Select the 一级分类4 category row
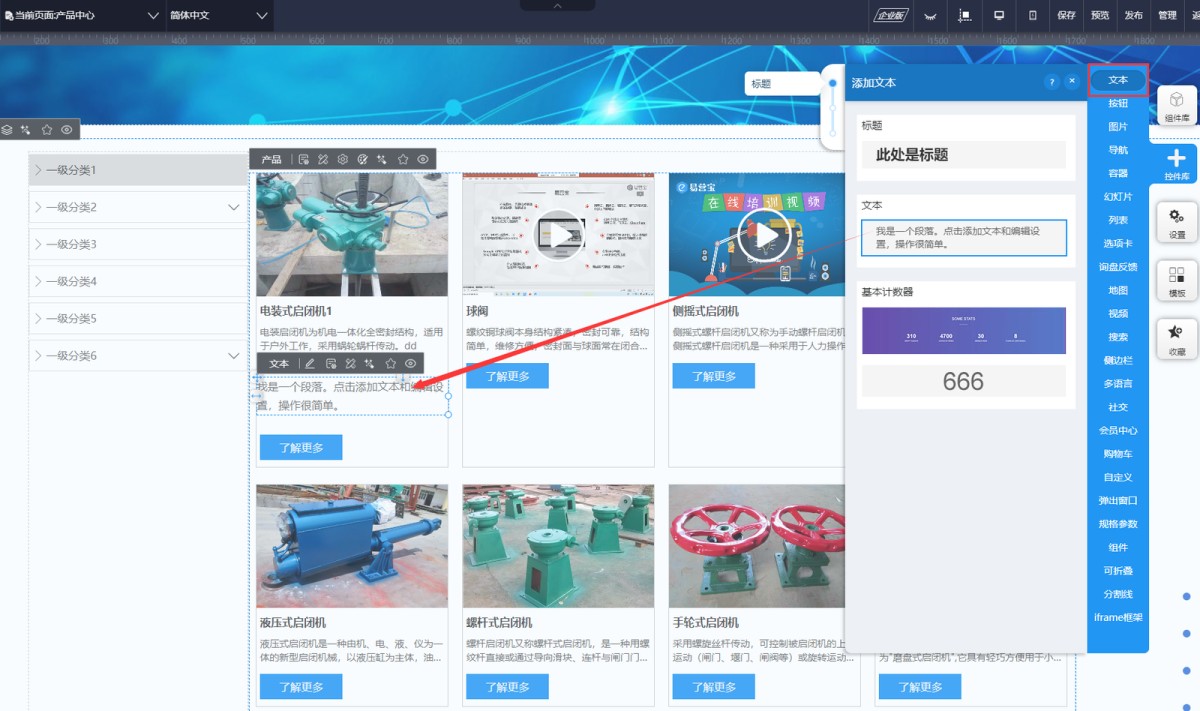 pos(137,281)
